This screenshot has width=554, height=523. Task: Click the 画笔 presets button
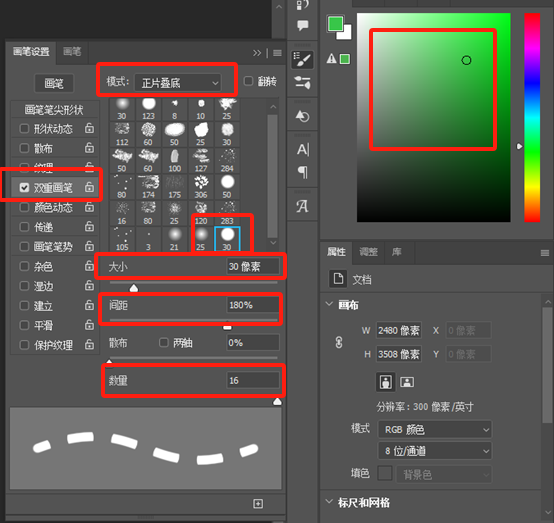coord(54,83)
